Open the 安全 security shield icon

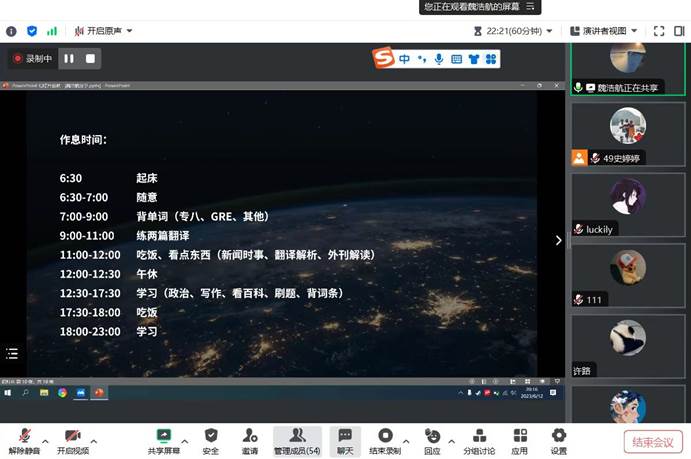coord(210,437)
